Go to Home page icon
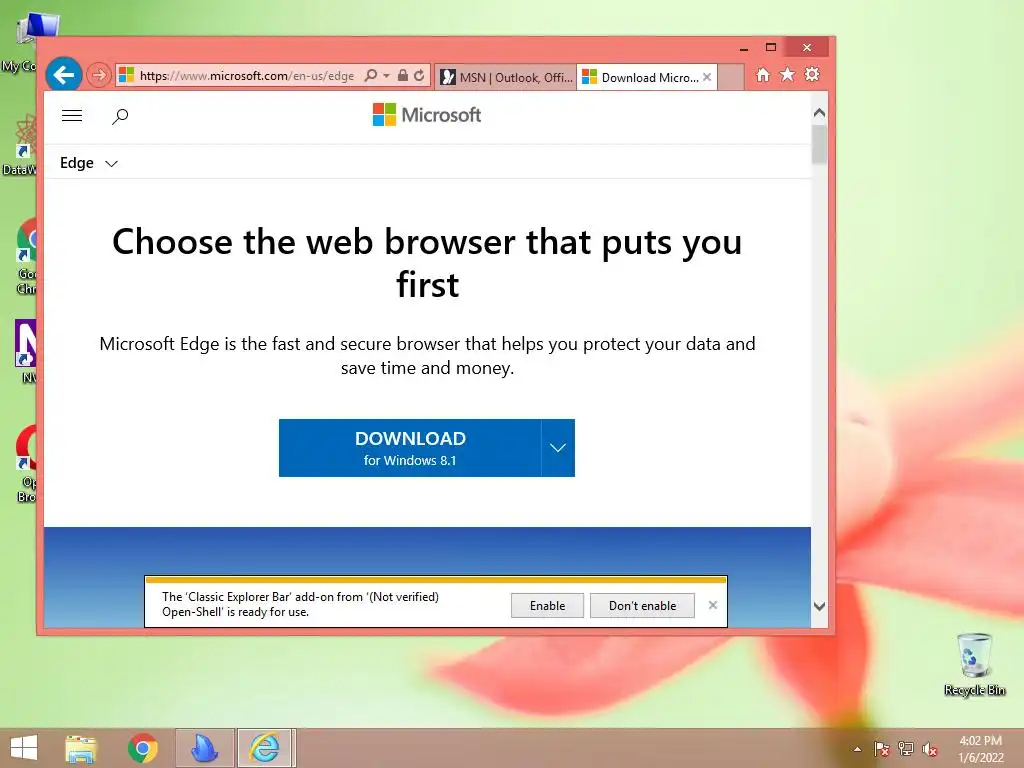Screen dimensions: 1024x768 pos(763,75)
